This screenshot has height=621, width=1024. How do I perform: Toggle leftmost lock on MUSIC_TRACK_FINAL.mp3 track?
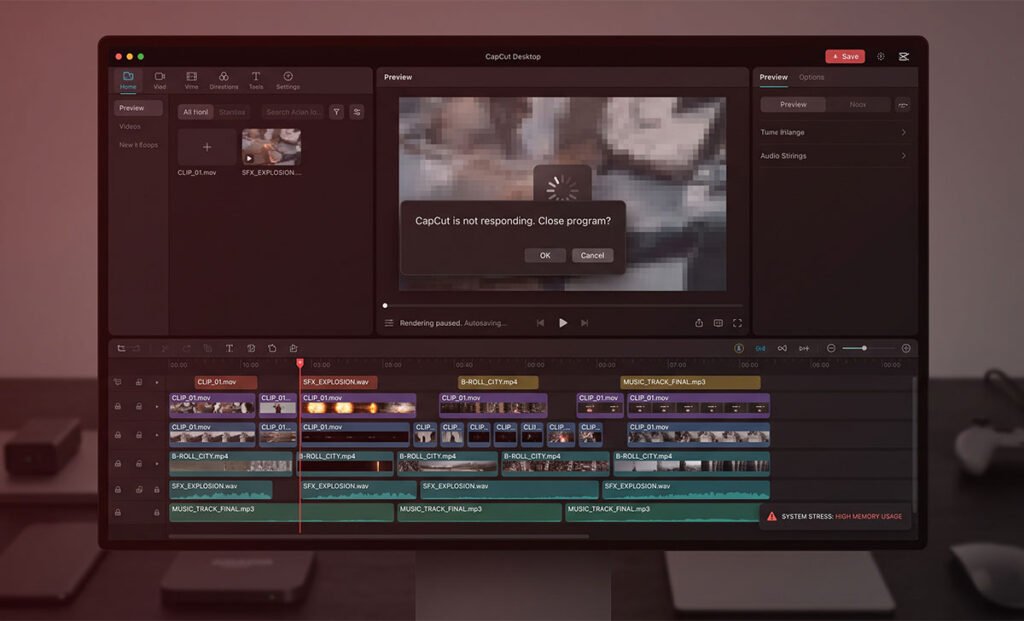118,513
